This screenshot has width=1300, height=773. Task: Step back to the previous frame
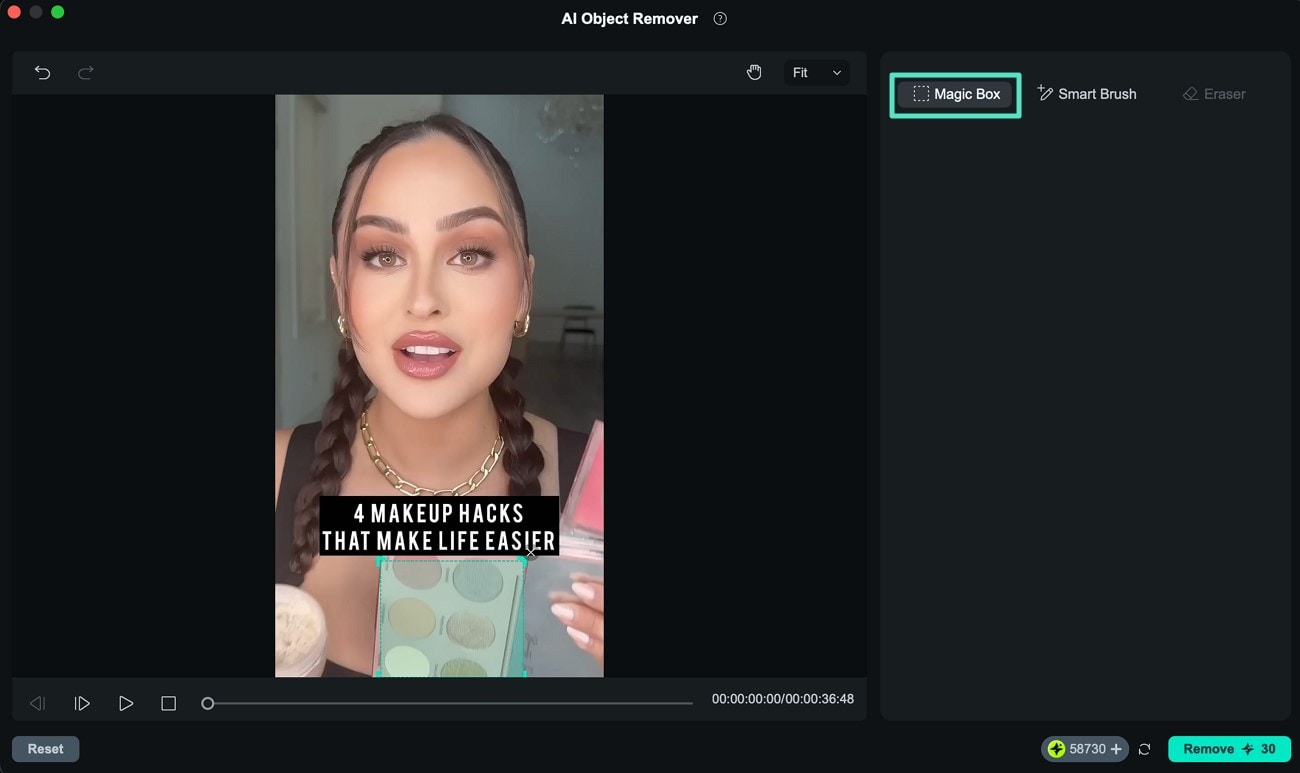(37, 703)
